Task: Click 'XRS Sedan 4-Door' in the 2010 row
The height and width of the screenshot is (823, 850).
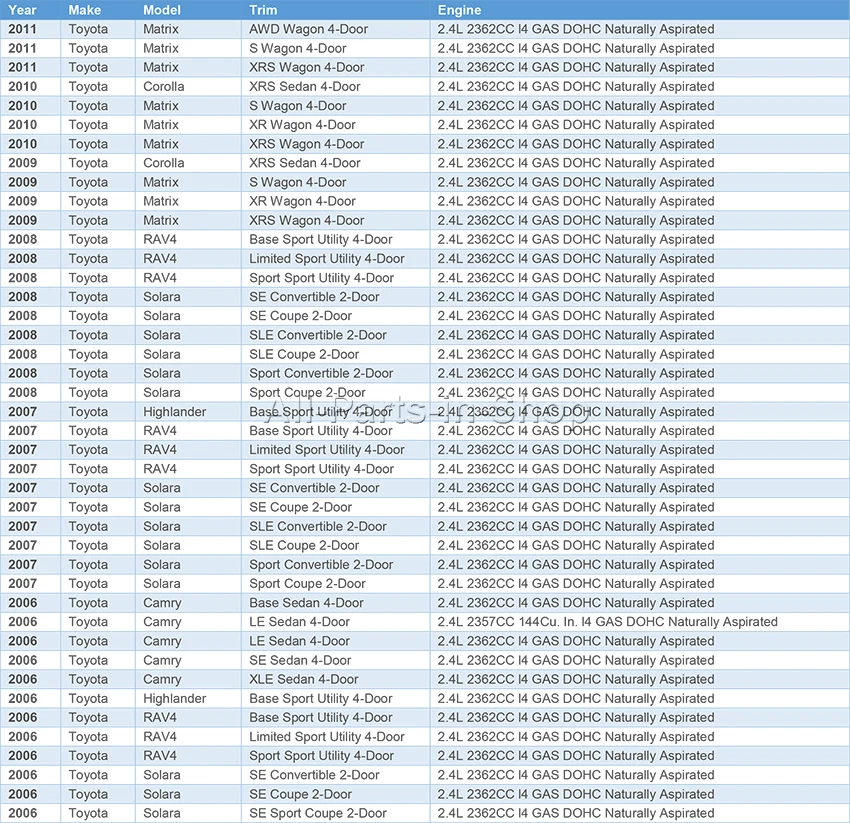Action: pyautogui.click(x=305, y=86)
